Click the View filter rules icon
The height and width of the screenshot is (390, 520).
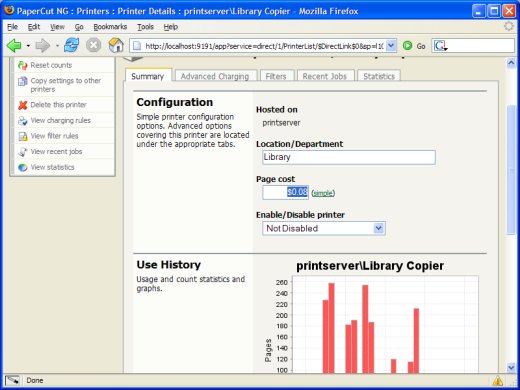click(x=22, y=136)
